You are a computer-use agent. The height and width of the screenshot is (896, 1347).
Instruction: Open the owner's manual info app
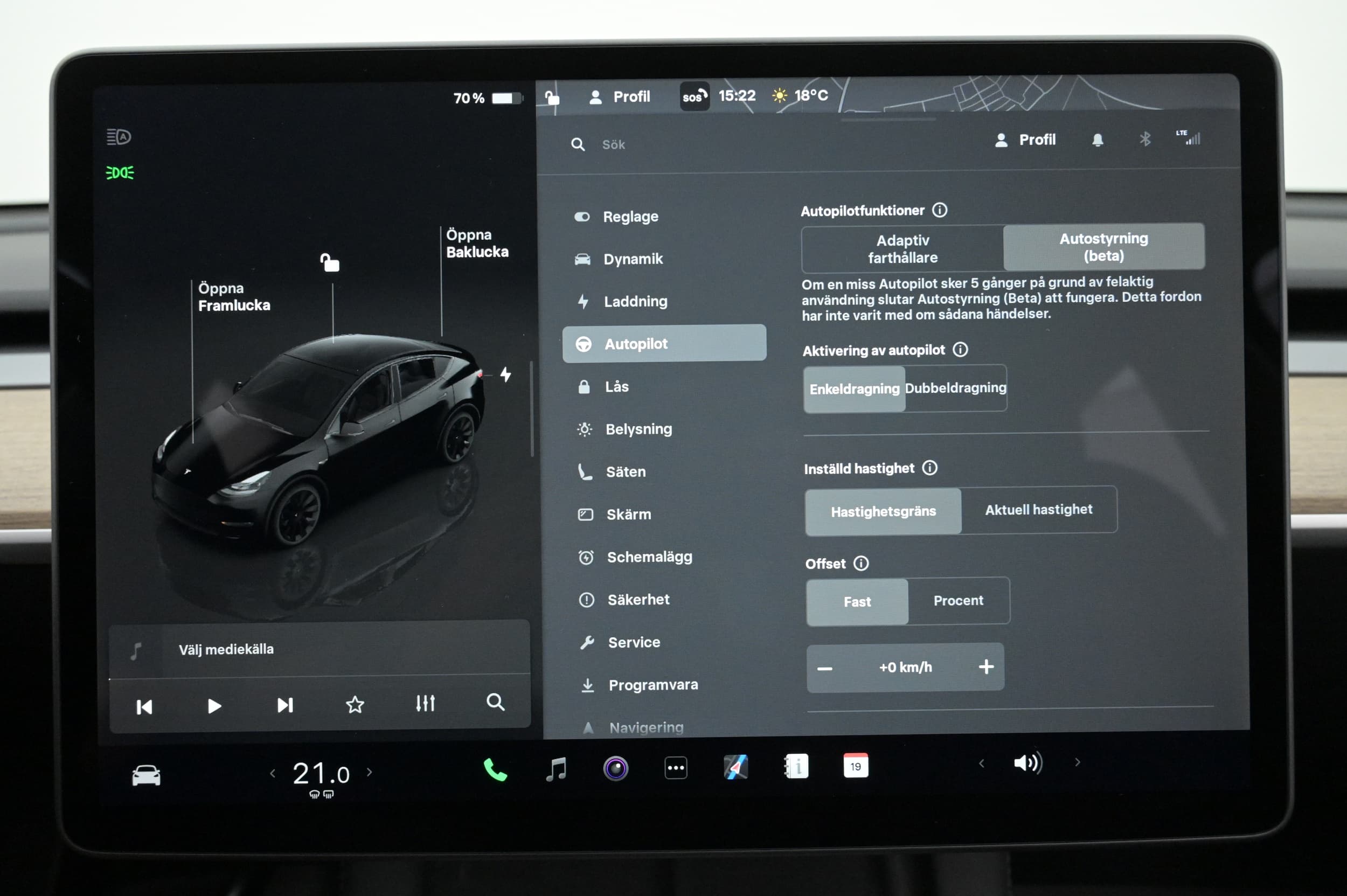[x=796, y=767]
